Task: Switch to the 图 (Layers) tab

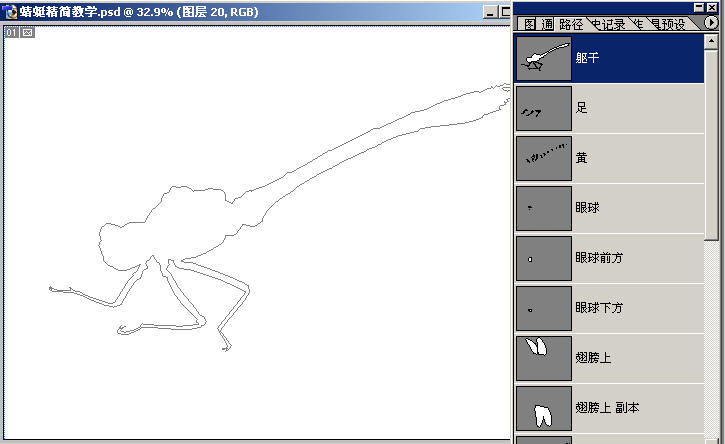Action: click(529, 24)
